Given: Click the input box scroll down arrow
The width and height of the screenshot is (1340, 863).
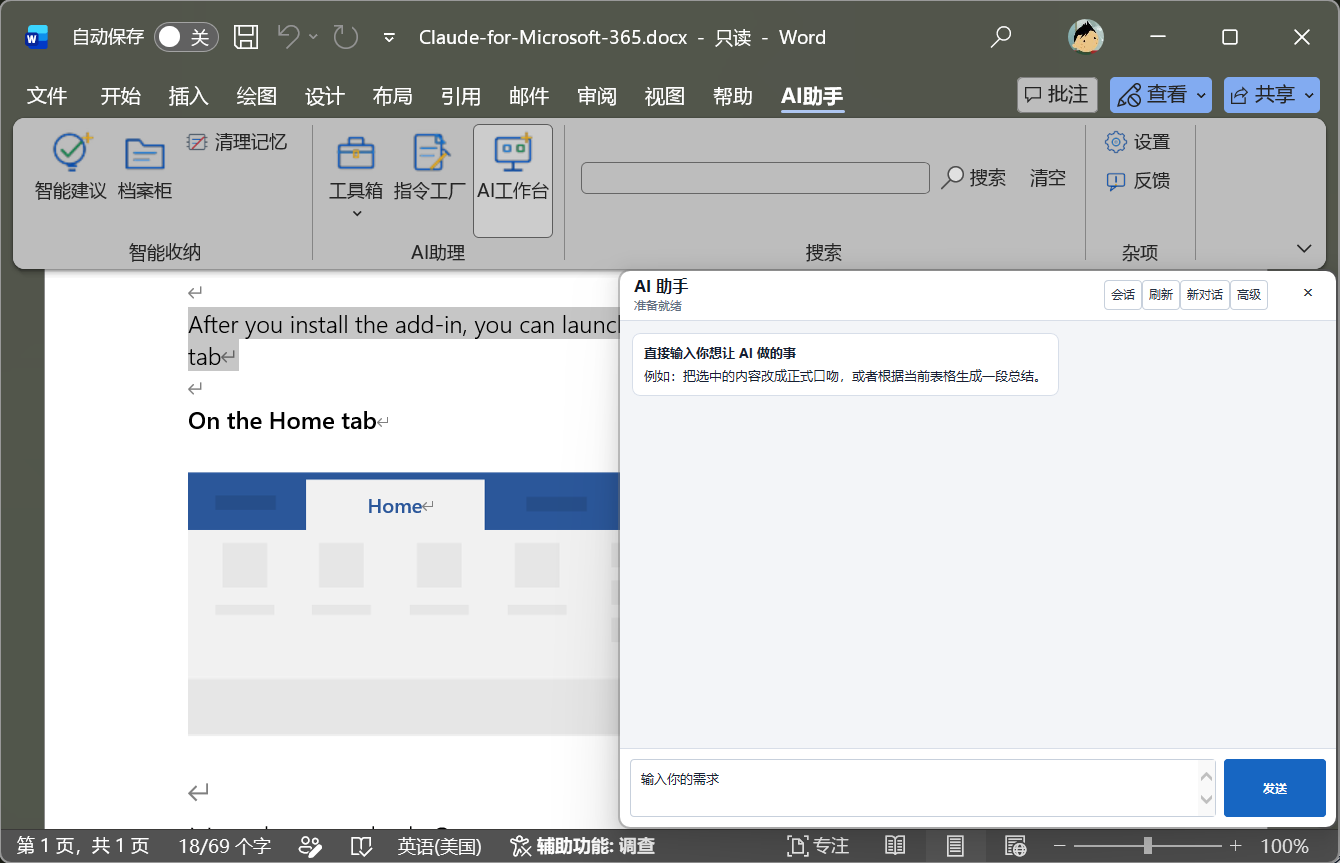Looking at the screenshot, I should (1206, 800).
